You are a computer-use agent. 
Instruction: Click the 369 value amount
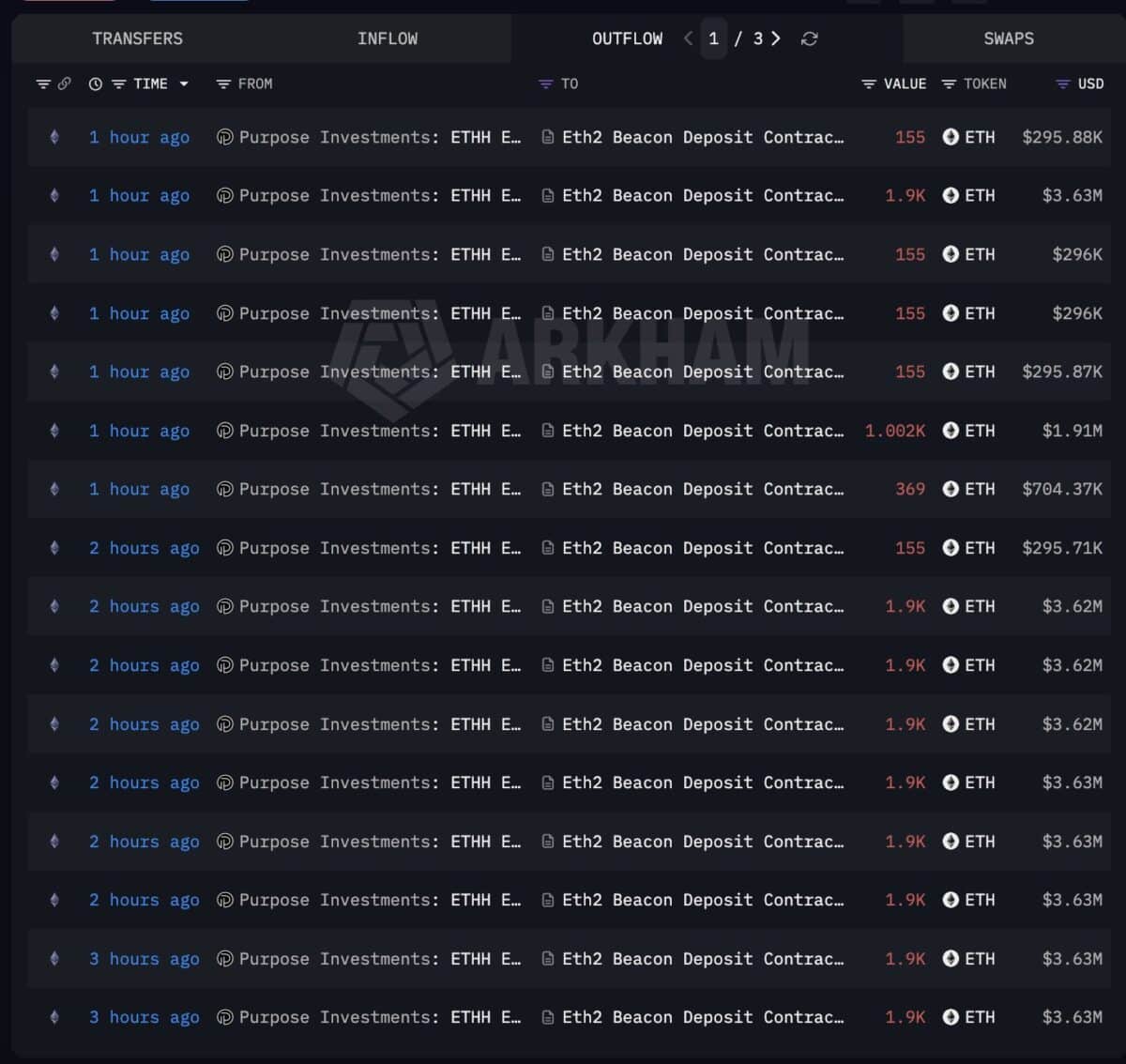coord(910,489)
